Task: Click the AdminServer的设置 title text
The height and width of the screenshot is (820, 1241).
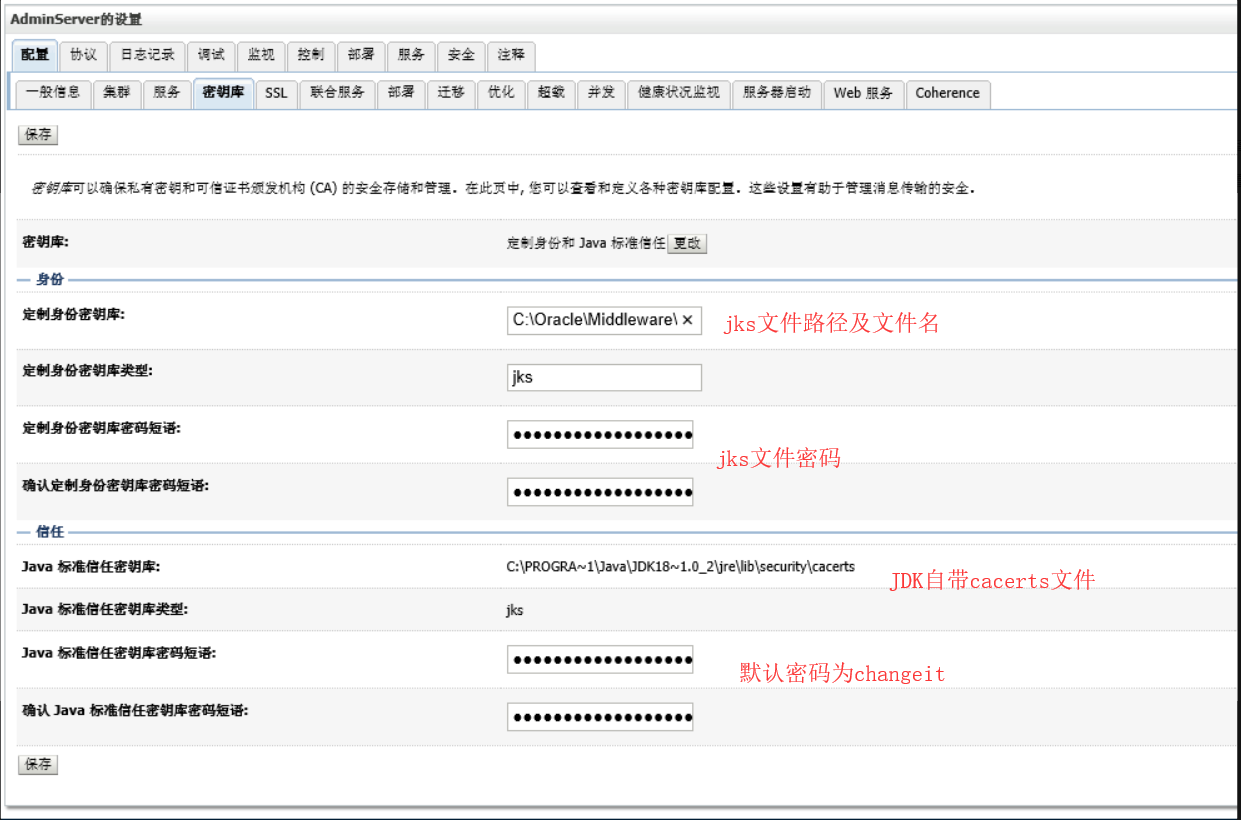Action: click(x=76, y=19)
